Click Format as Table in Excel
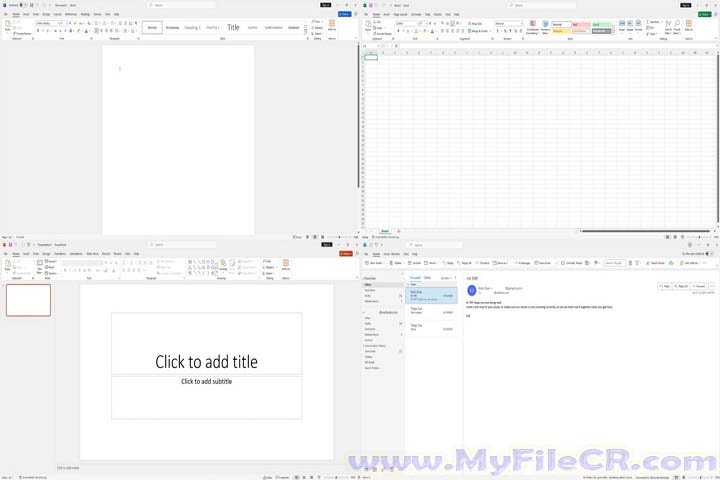 click(x=545, y=27)
